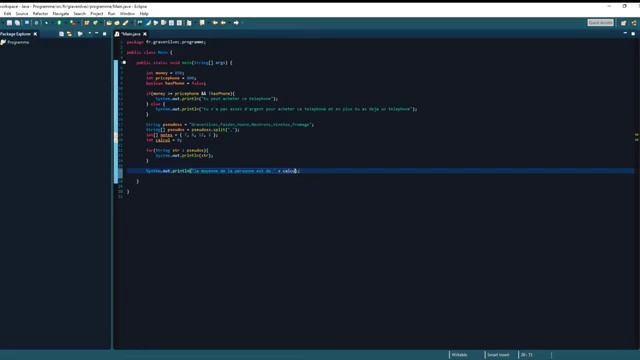
Task: Select the Main.java editor tab
Action: click(x=131, y=34)
